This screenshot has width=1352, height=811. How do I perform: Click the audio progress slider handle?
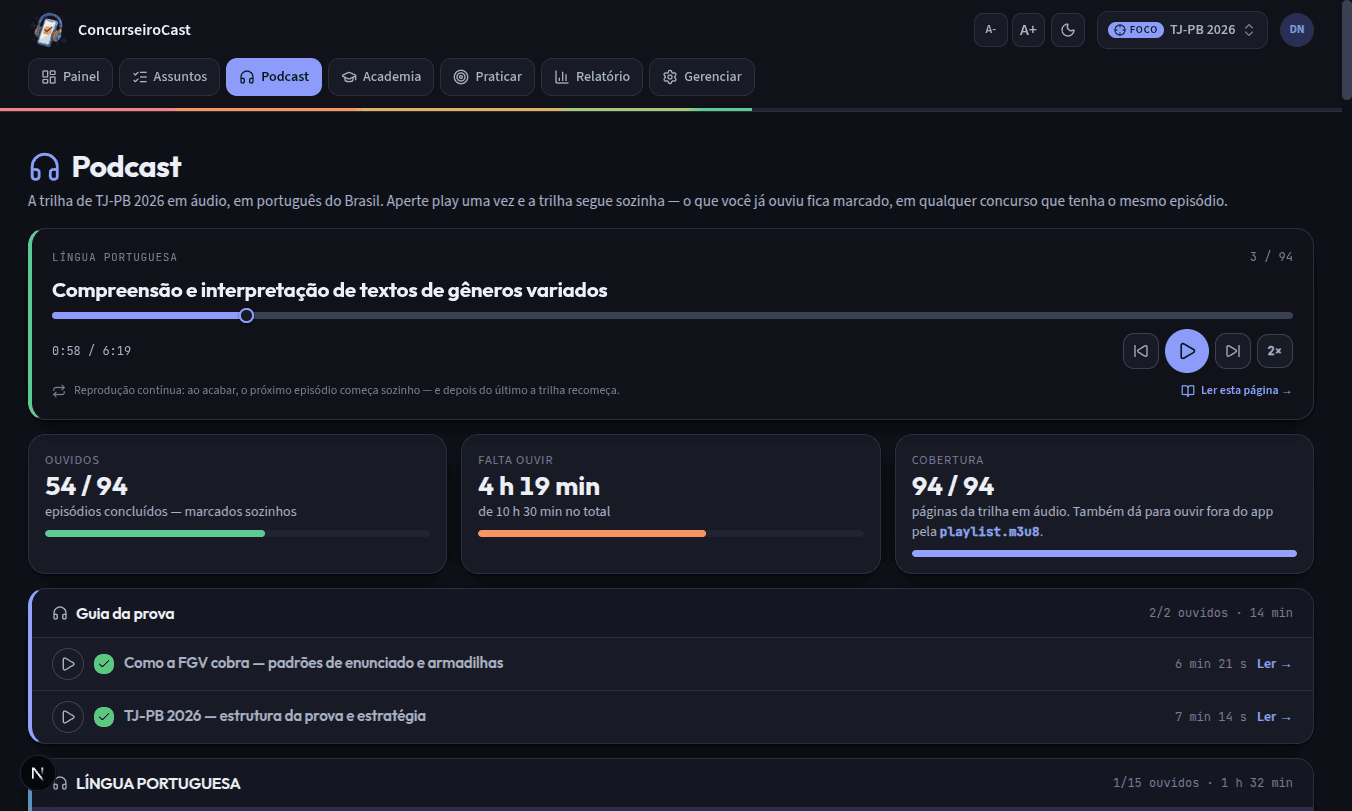[x=247, y=316]
